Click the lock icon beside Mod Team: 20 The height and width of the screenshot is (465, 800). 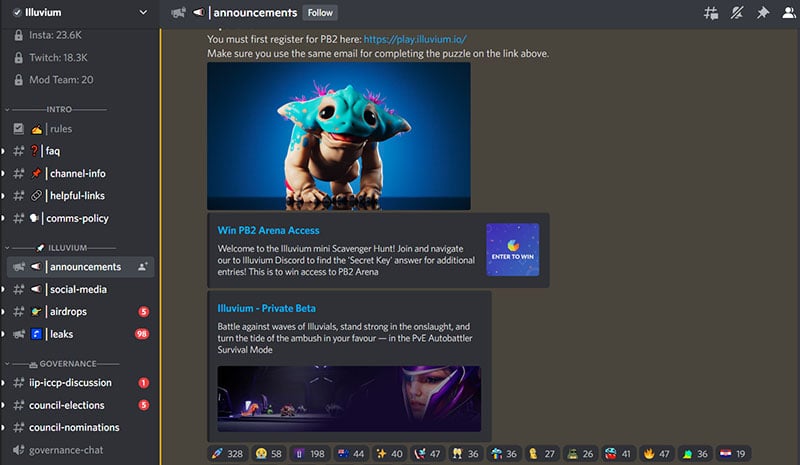[18, 80]
